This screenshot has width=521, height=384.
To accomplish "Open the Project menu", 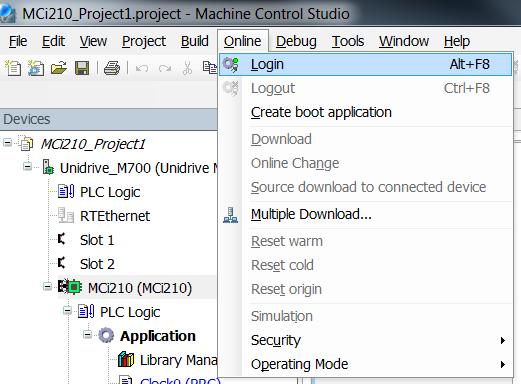I will click(x=144, y=41).
